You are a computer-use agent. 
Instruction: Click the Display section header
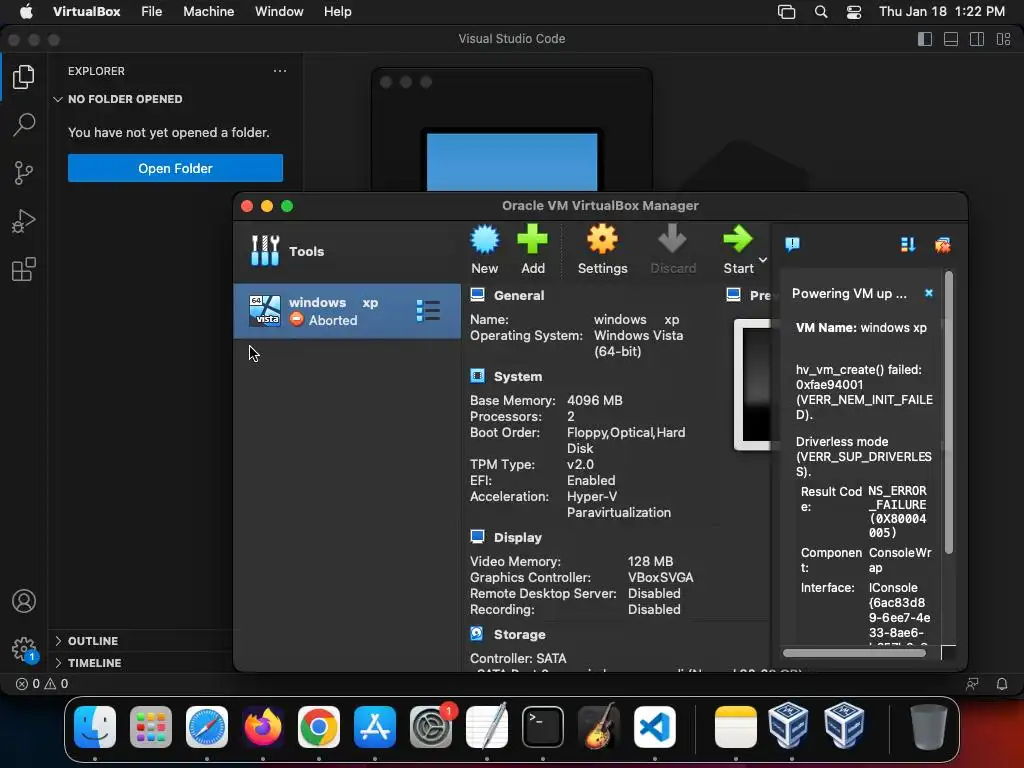[517, 537]
